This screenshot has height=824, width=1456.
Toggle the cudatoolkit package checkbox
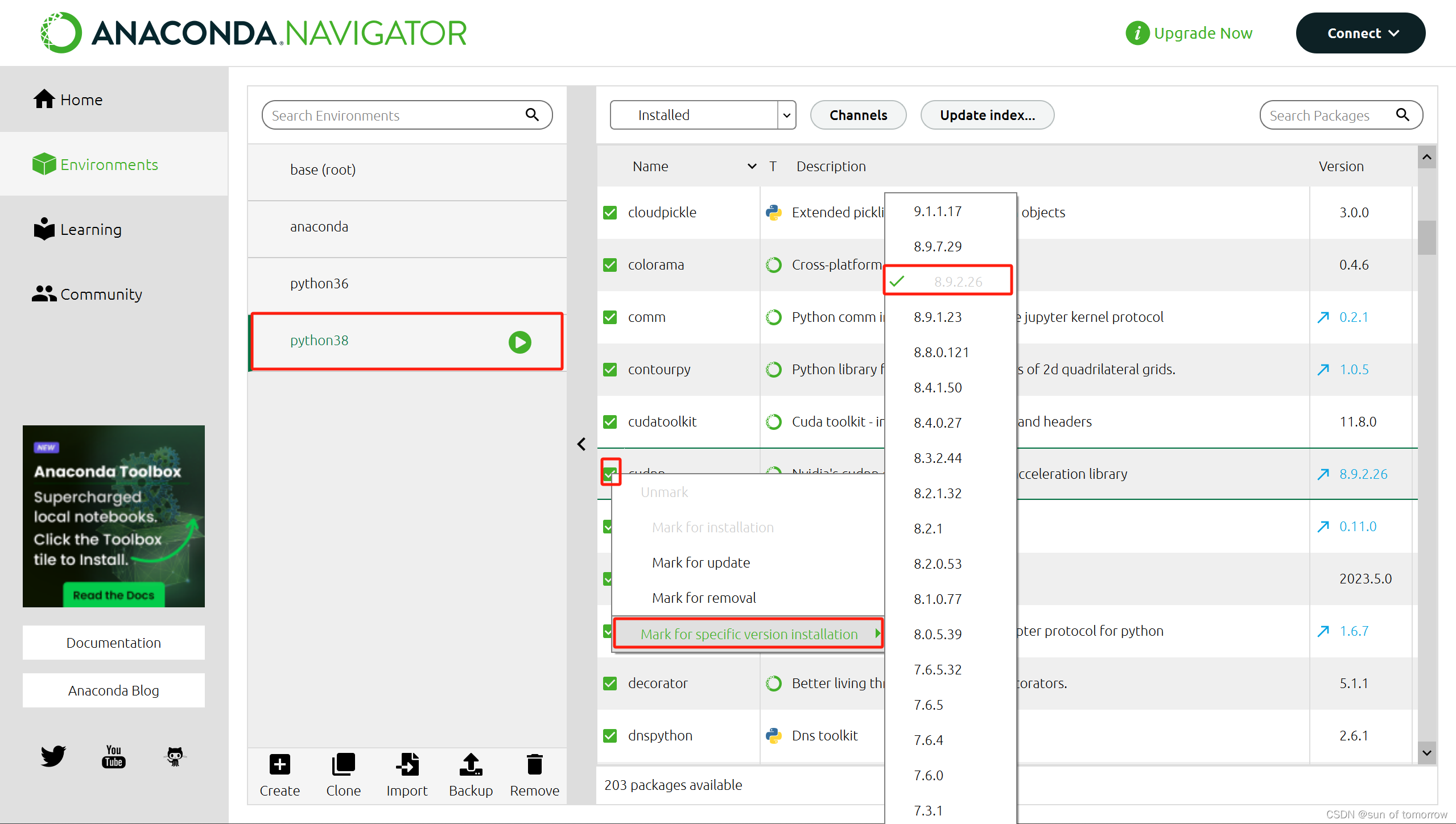pyautogui.click(x=610, y=422)
